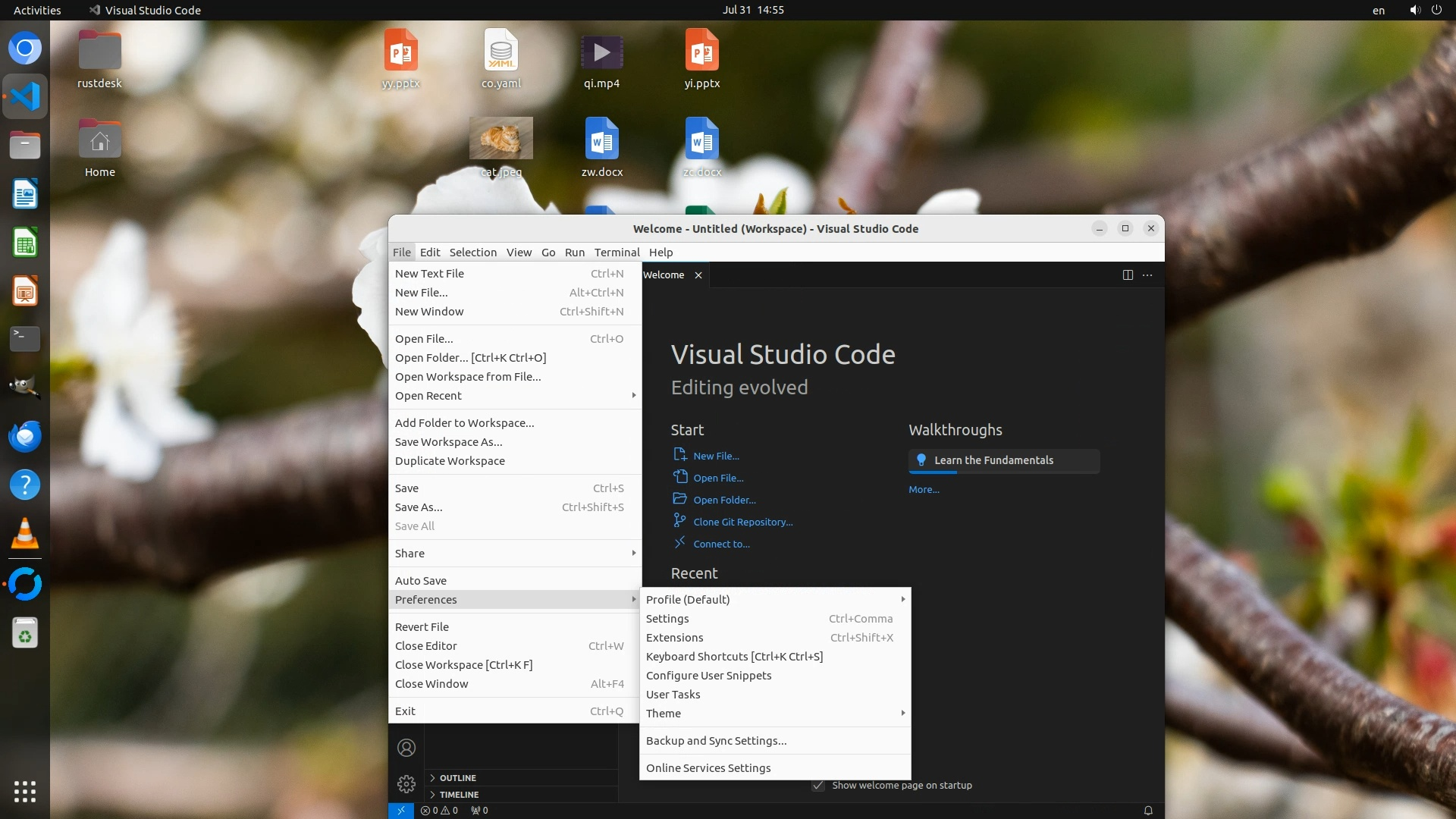1456x819 pixels.
Task: Click the Clone Git Repository link
Action: click(x=742, y=522)
